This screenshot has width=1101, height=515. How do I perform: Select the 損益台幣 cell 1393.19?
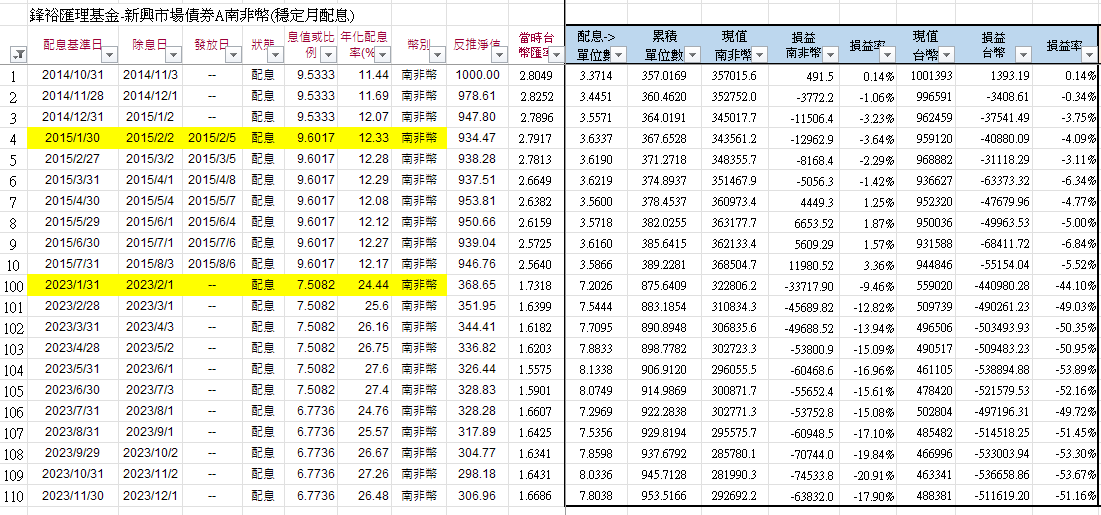pos(994,75)
